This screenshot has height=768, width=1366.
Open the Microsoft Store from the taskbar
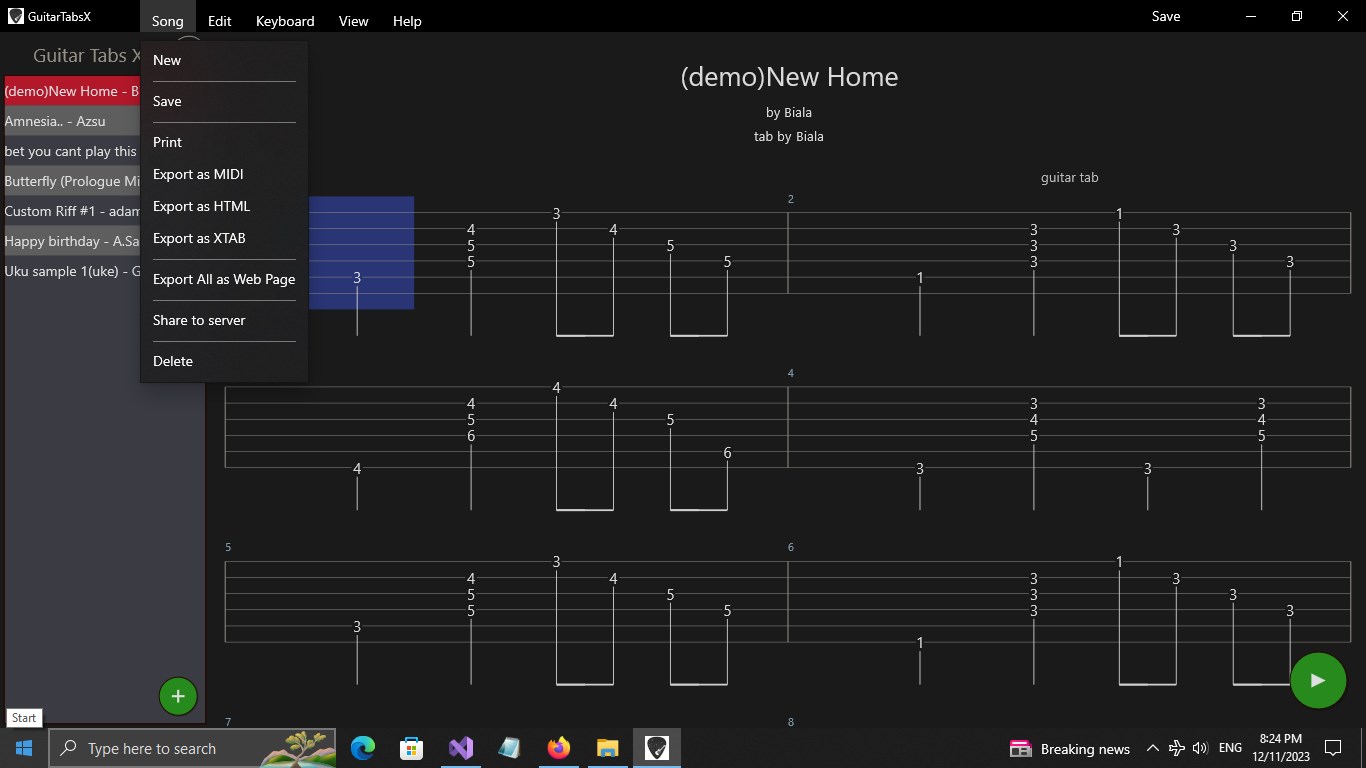[410, 748]
